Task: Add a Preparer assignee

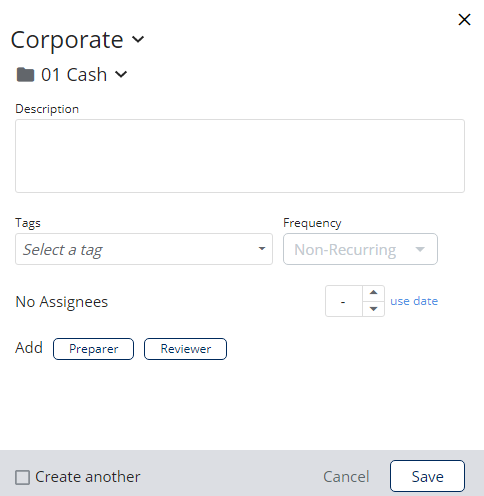Action: click(x=93, y=349)
